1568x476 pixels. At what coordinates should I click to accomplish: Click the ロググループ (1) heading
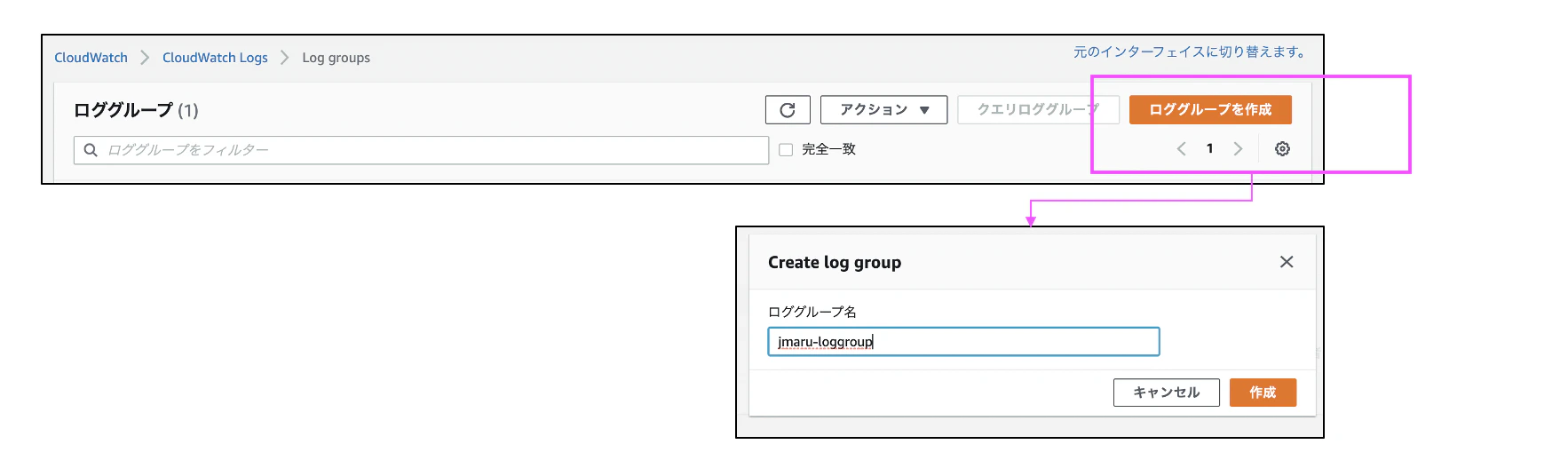136,110
